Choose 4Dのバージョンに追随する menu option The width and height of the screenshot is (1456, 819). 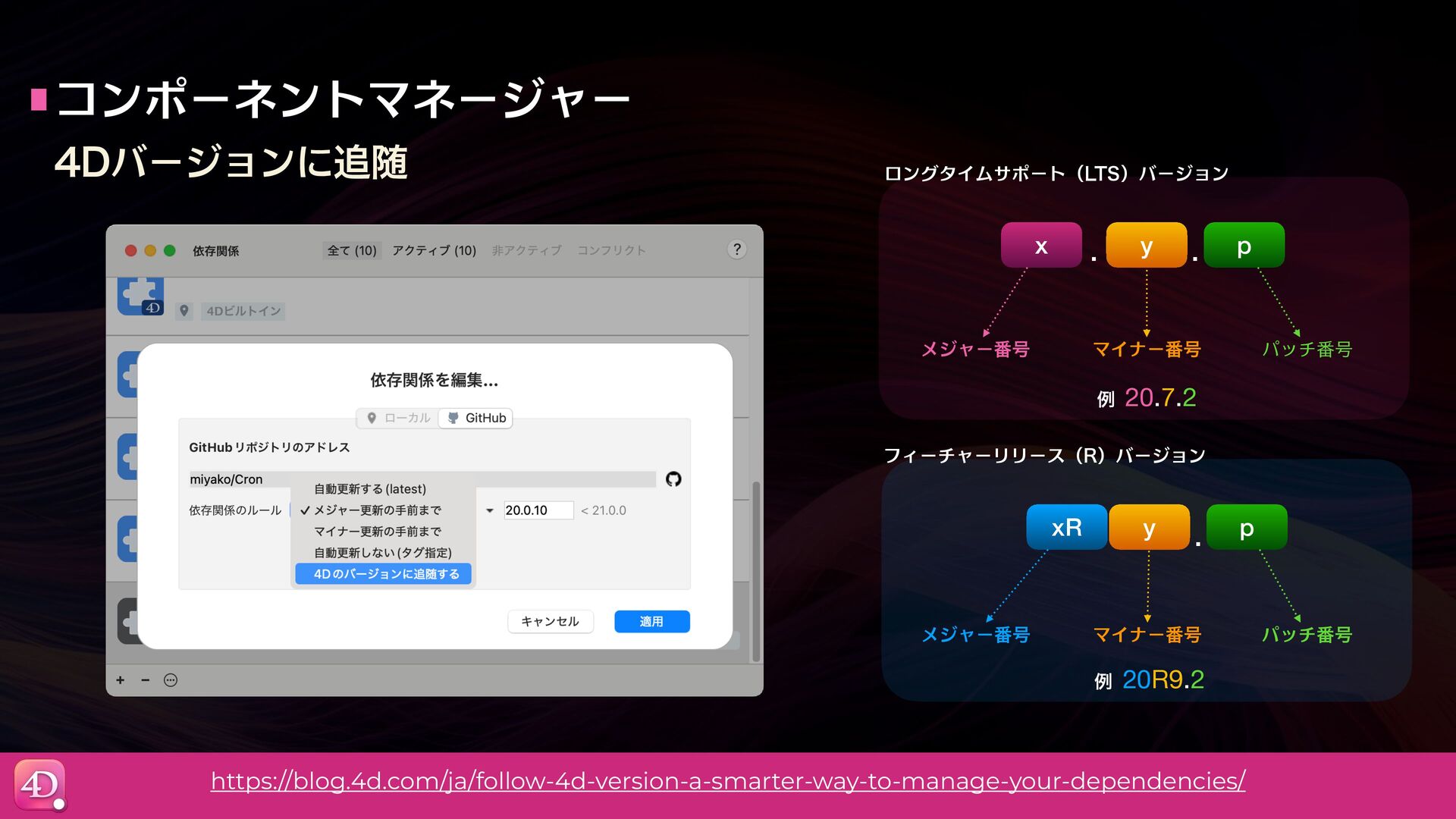point(383,574)
